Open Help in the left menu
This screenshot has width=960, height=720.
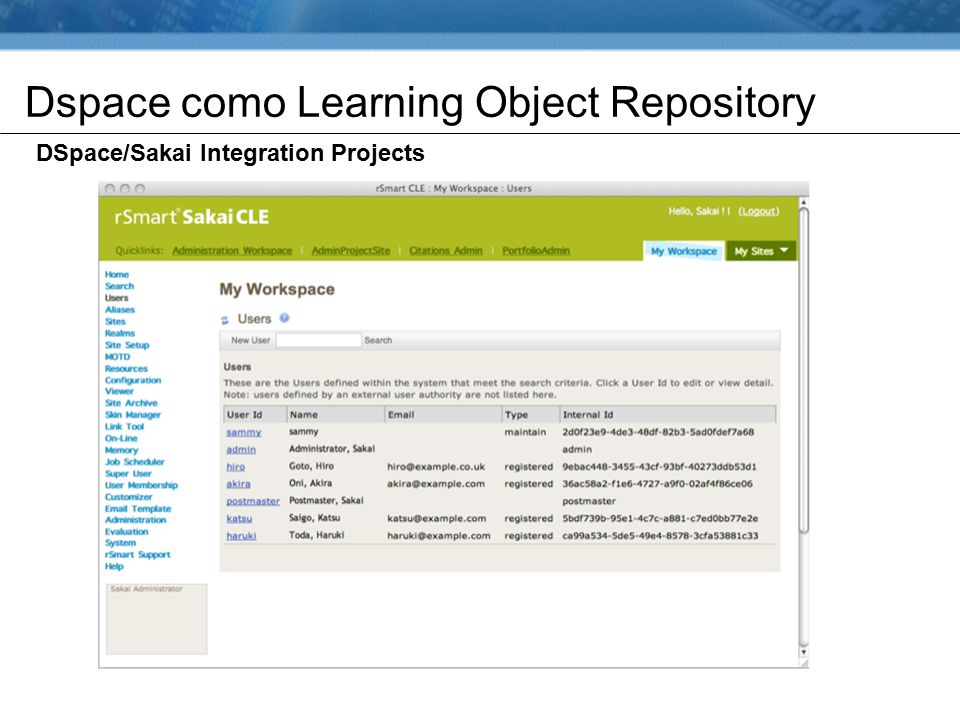click(114, 566)
